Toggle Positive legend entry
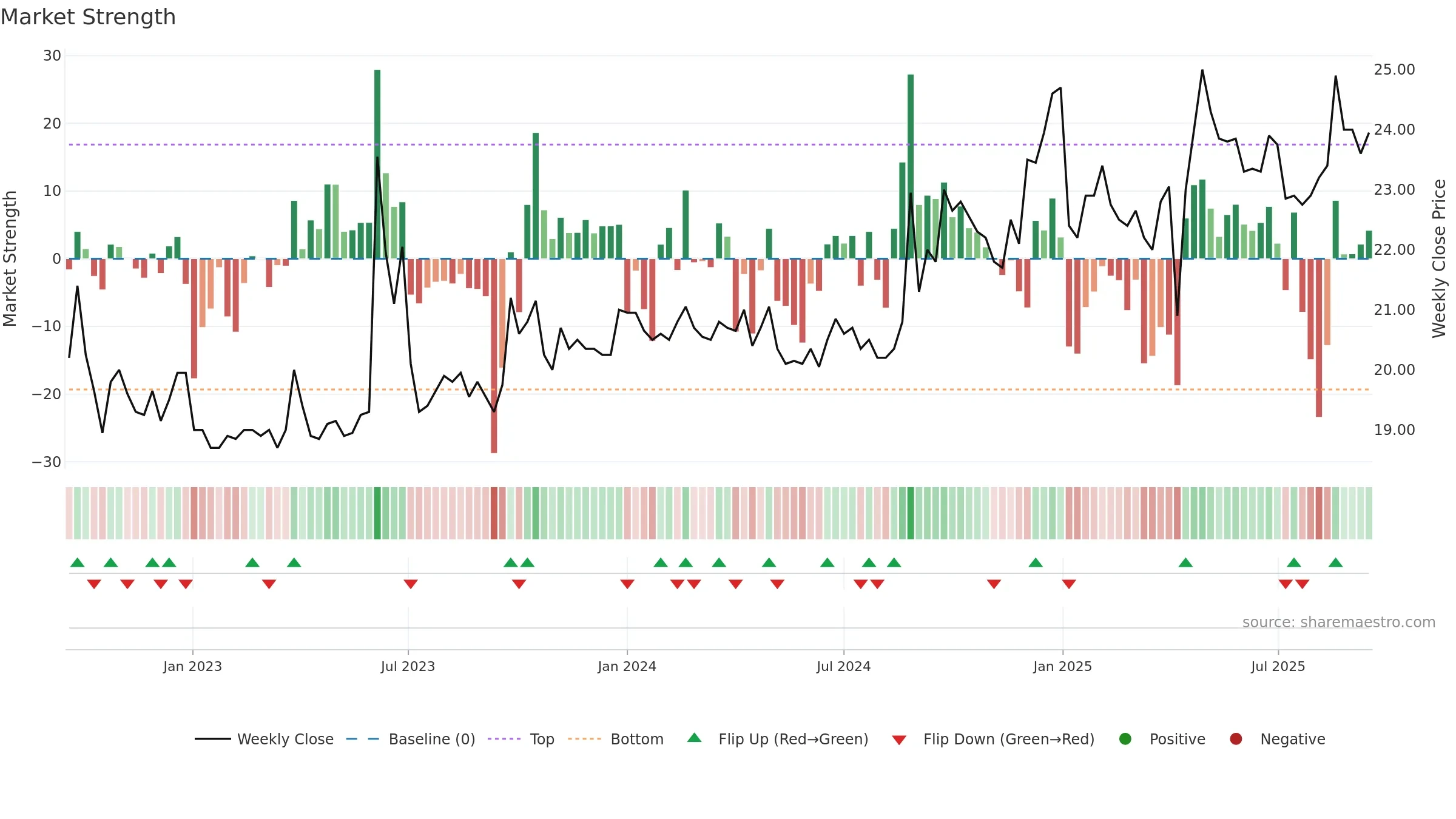Screen dimensions: 1456x819 pyautogui.click(x=1162, y=739)
